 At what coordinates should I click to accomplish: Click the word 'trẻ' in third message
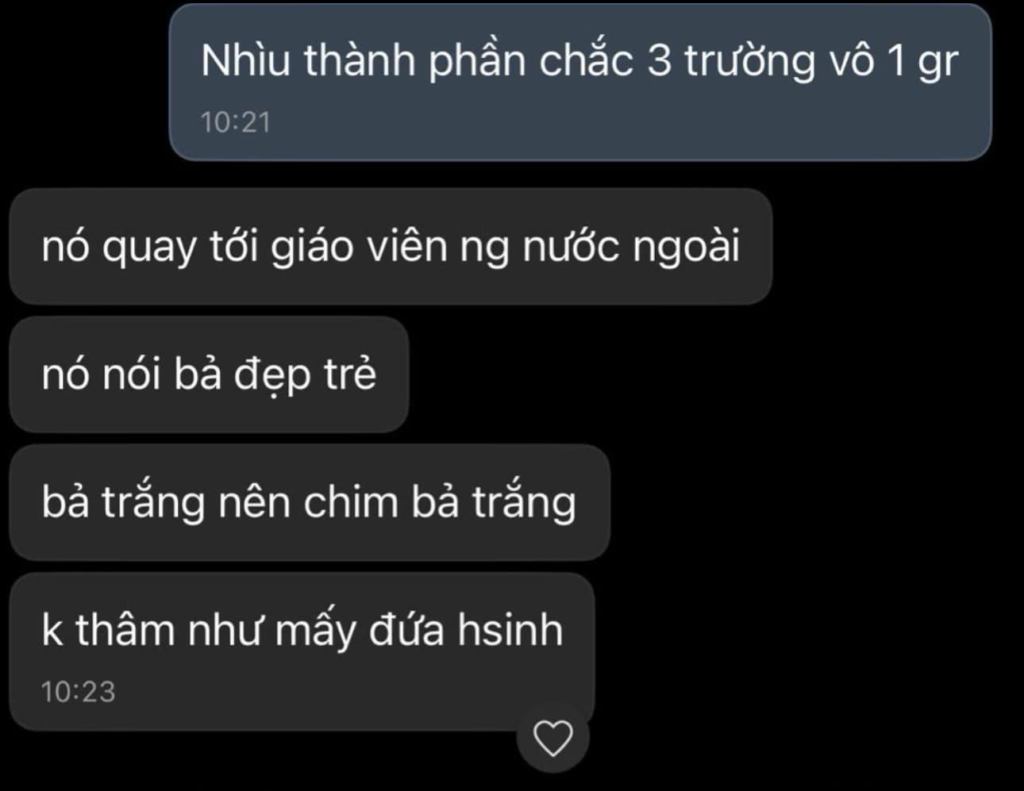click(350, 374)
